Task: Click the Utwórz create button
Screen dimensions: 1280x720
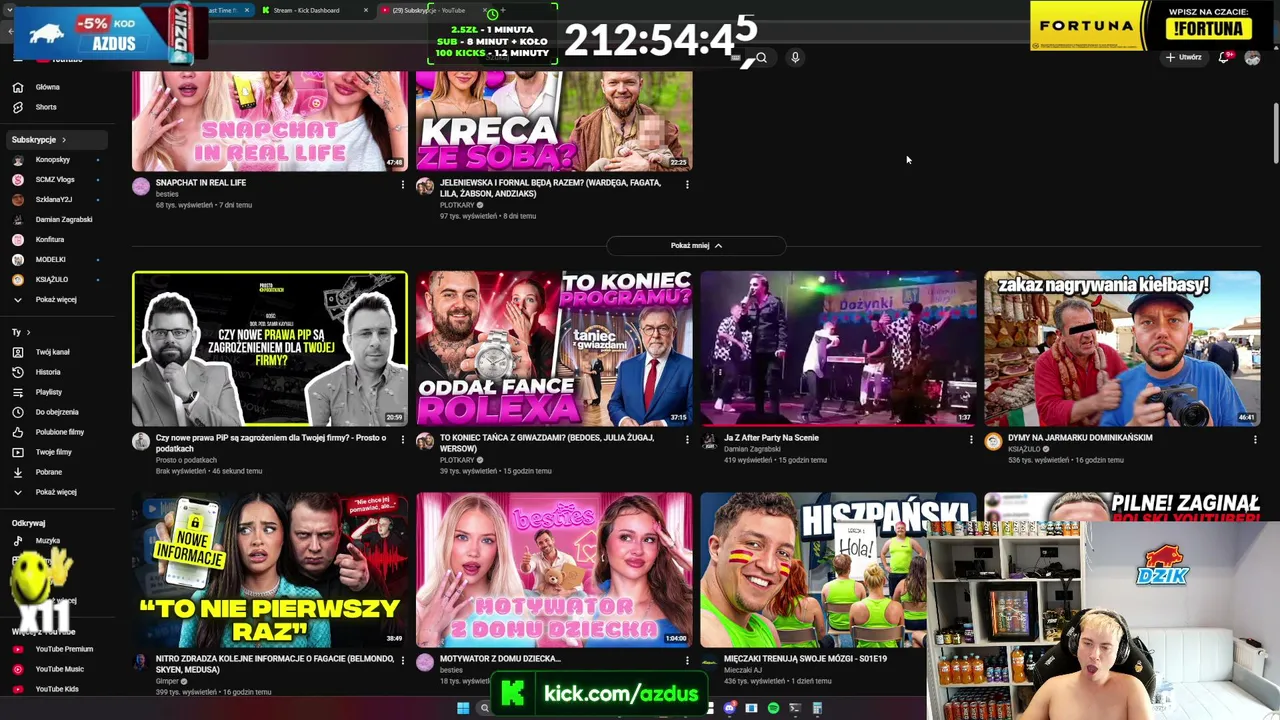Action: 1184,57
